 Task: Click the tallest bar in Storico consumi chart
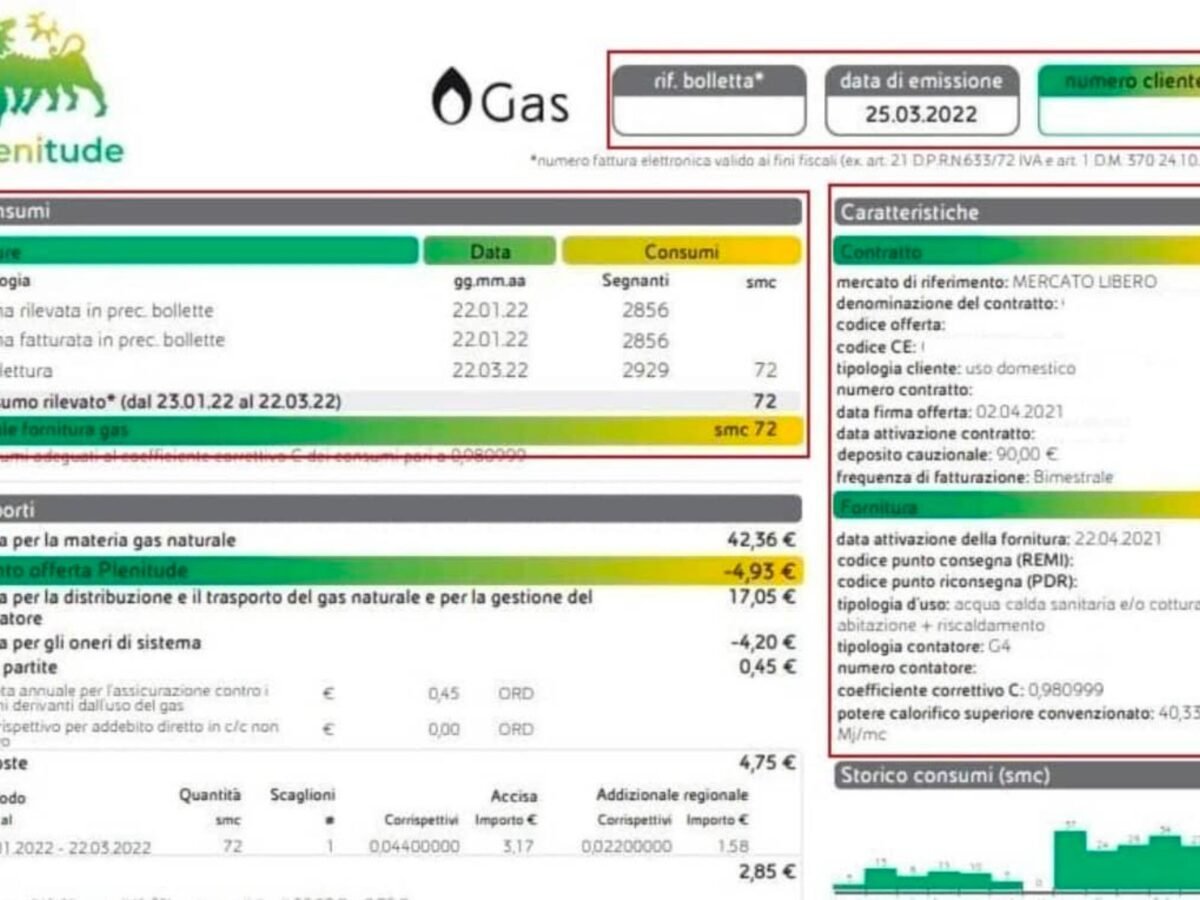click(1070, 860)
